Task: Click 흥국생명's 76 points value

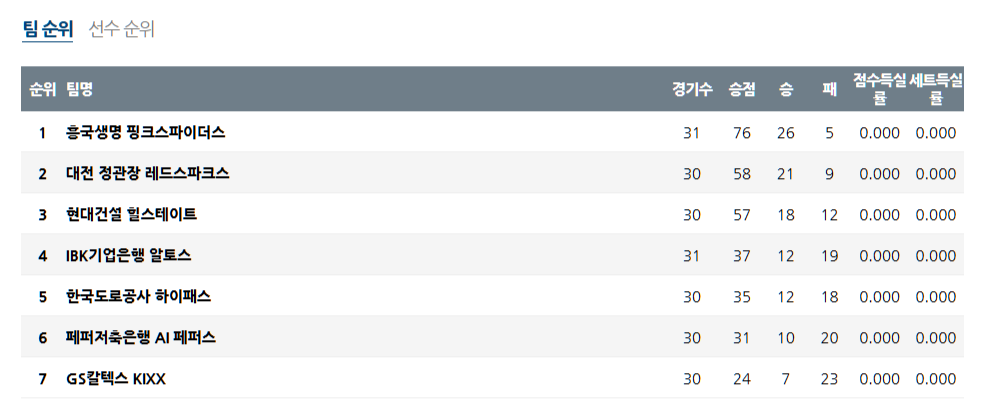Action: [741, 133]
